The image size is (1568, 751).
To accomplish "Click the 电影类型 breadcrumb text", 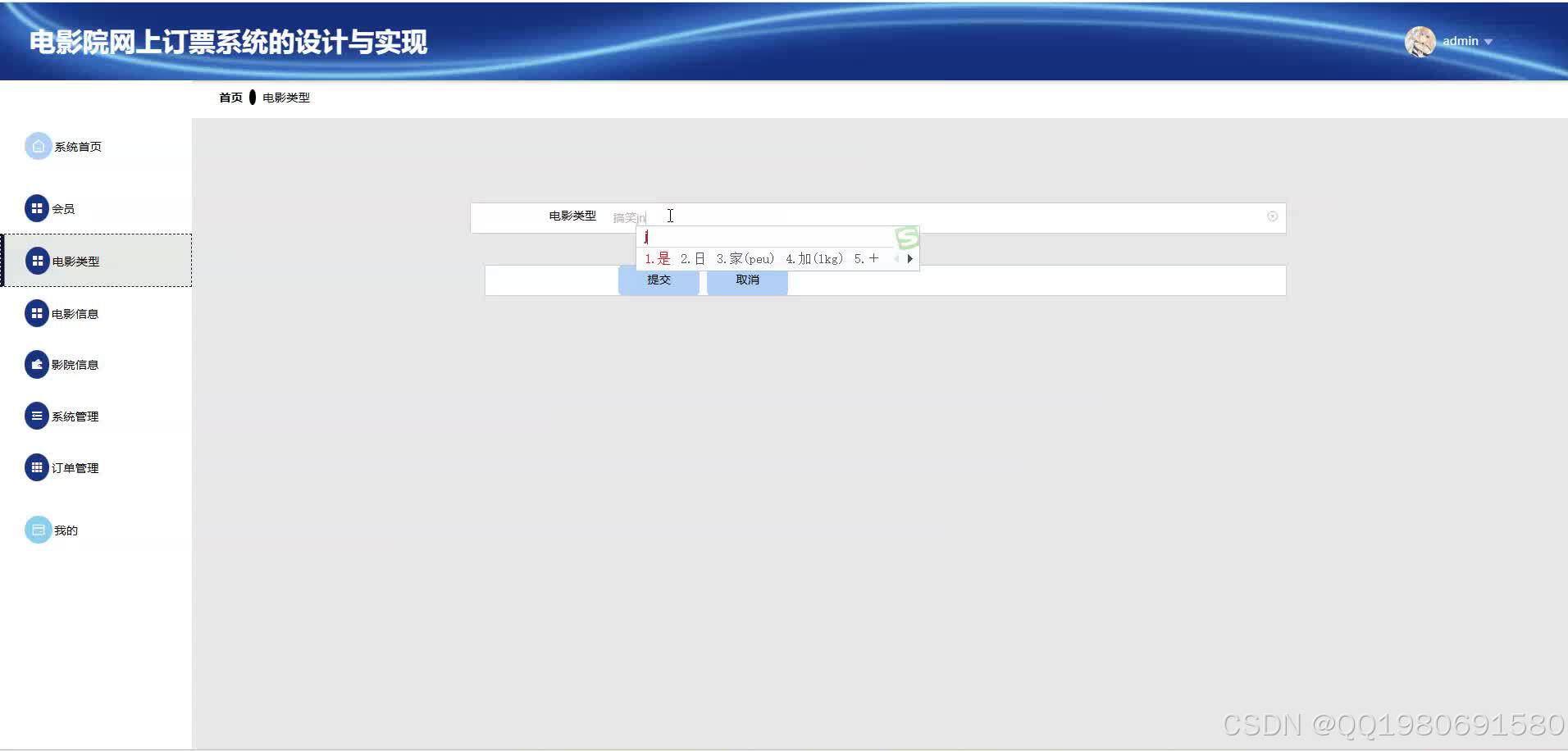I will [x=286, y=98].
